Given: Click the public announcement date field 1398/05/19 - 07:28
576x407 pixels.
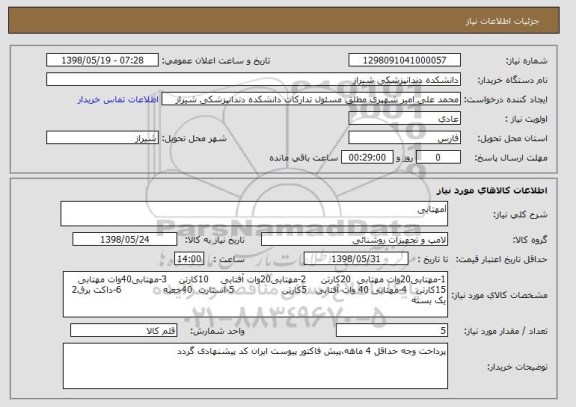Looking at the screenshot, I should pyautogui.click(x=102, y=60).
